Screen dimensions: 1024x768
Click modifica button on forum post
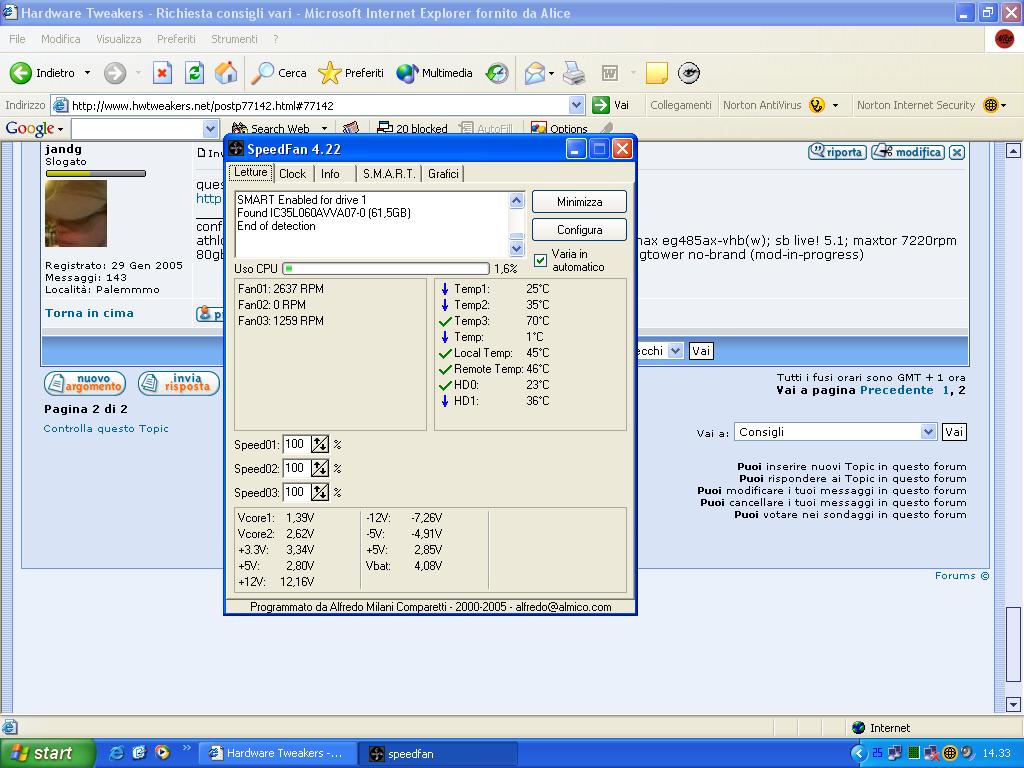click(x=908, y=152)
